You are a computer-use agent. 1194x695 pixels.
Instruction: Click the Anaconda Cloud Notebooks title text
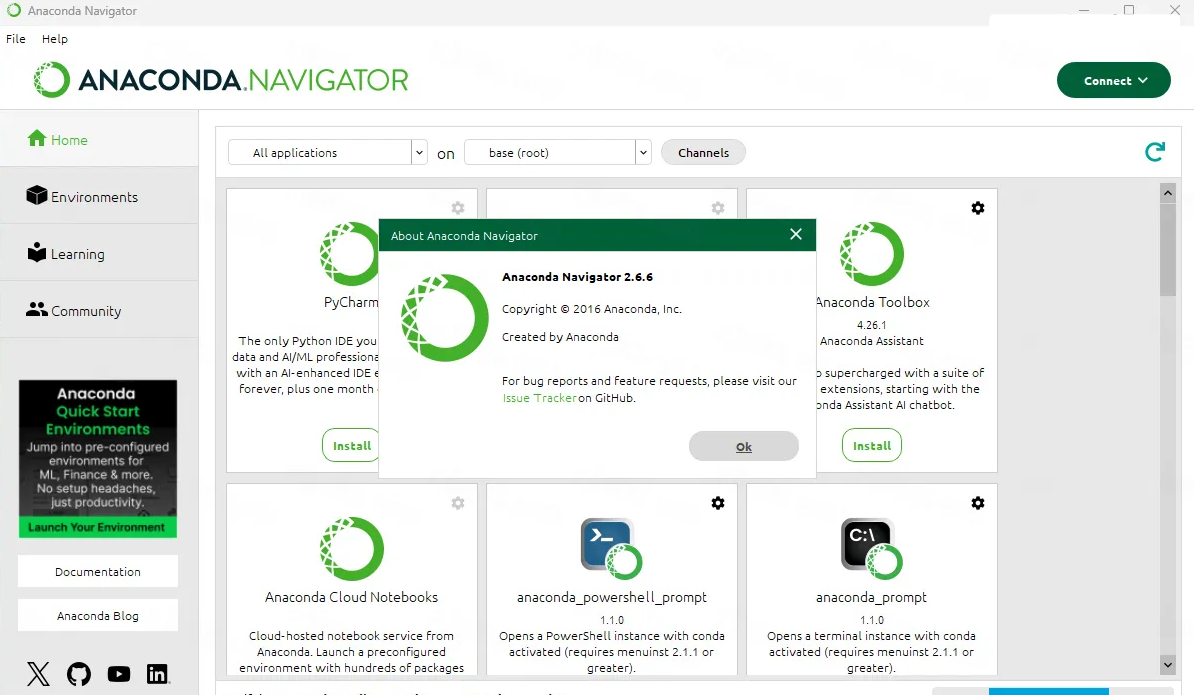point(351,598)
